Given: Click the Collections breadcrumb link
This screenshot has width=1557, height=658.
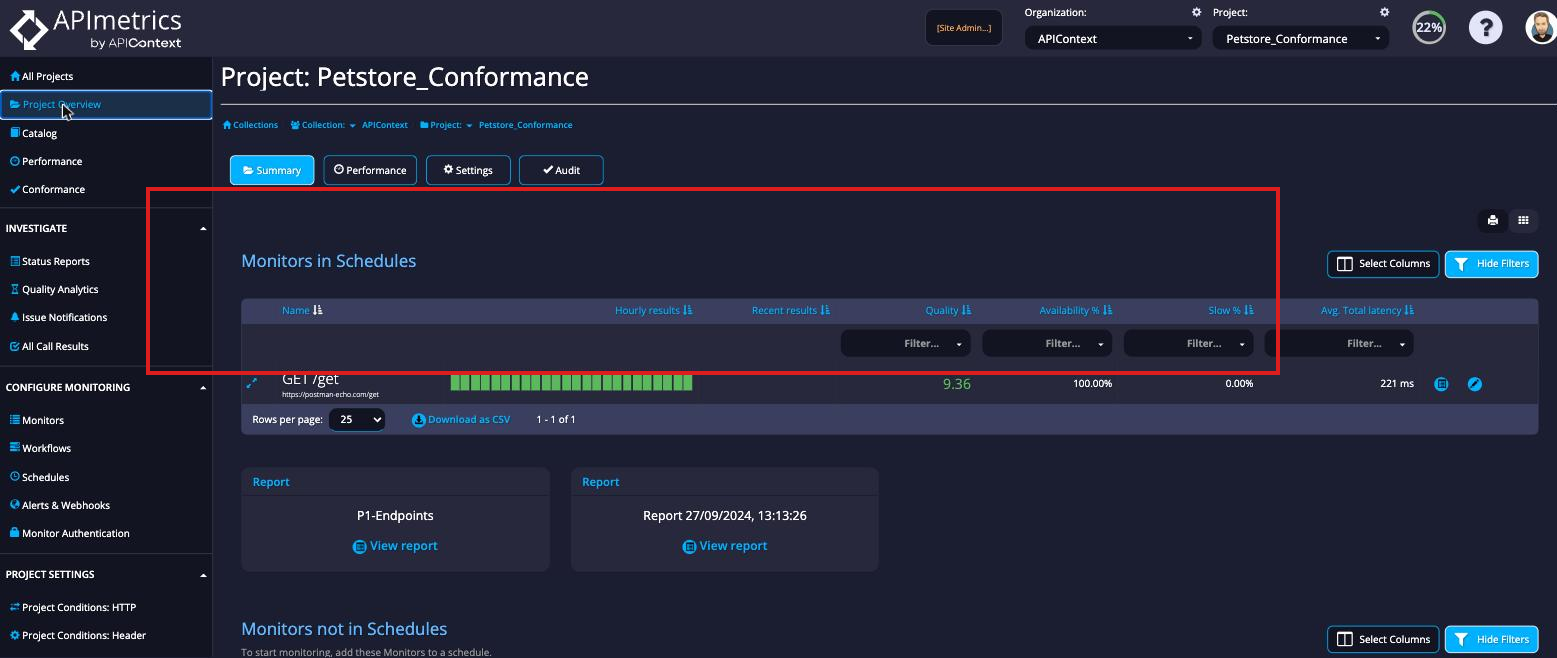Looking at the screenshot, I should tap(250, 125).
